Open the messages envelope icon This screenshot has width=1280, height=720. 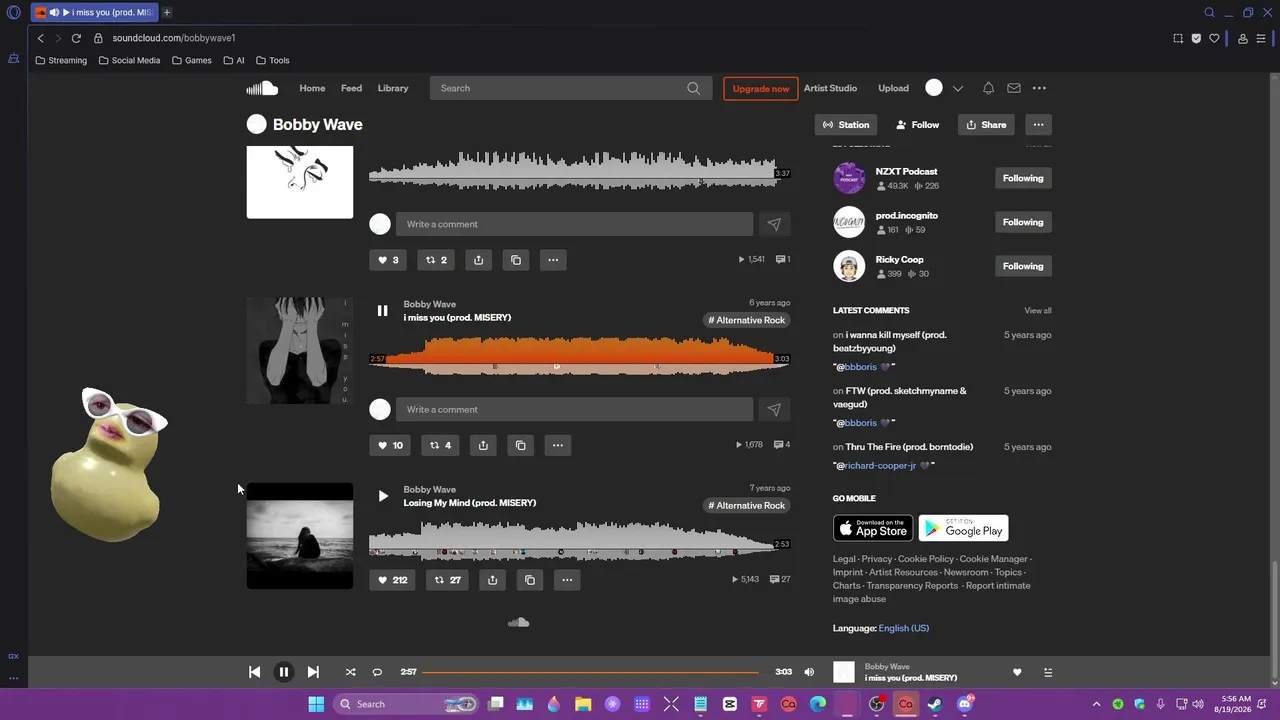pyautogui.click(x=1014, y=88)
